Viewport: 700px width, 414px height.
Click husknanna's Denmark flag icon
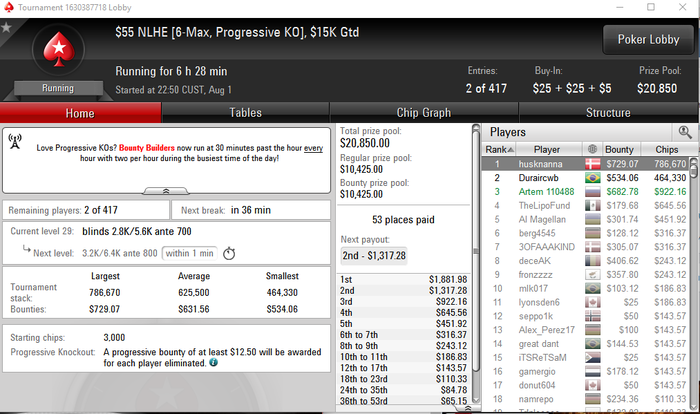(592, 164)
